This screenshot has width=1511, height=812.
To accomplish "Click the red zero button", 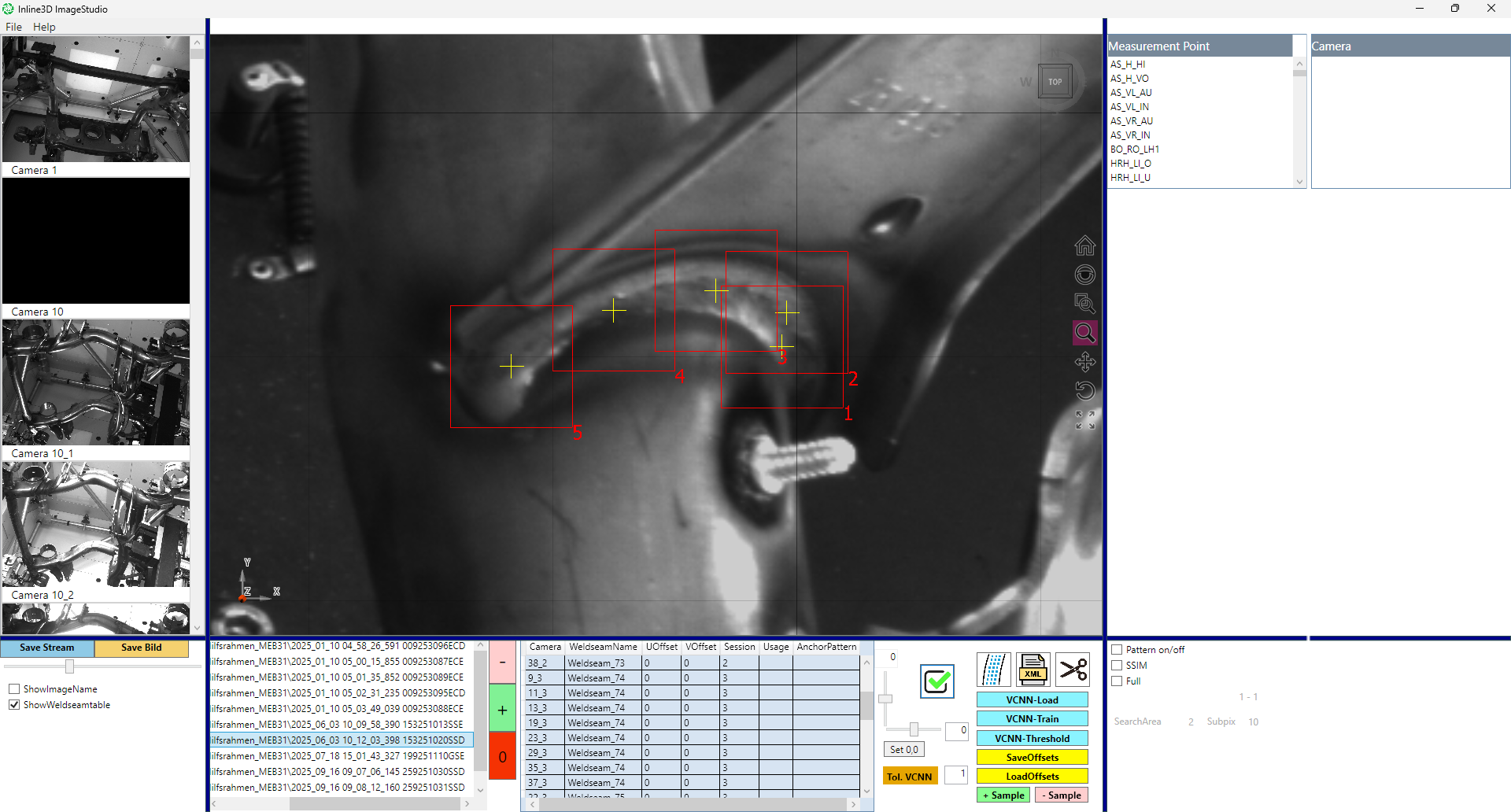I will [502, 757].
